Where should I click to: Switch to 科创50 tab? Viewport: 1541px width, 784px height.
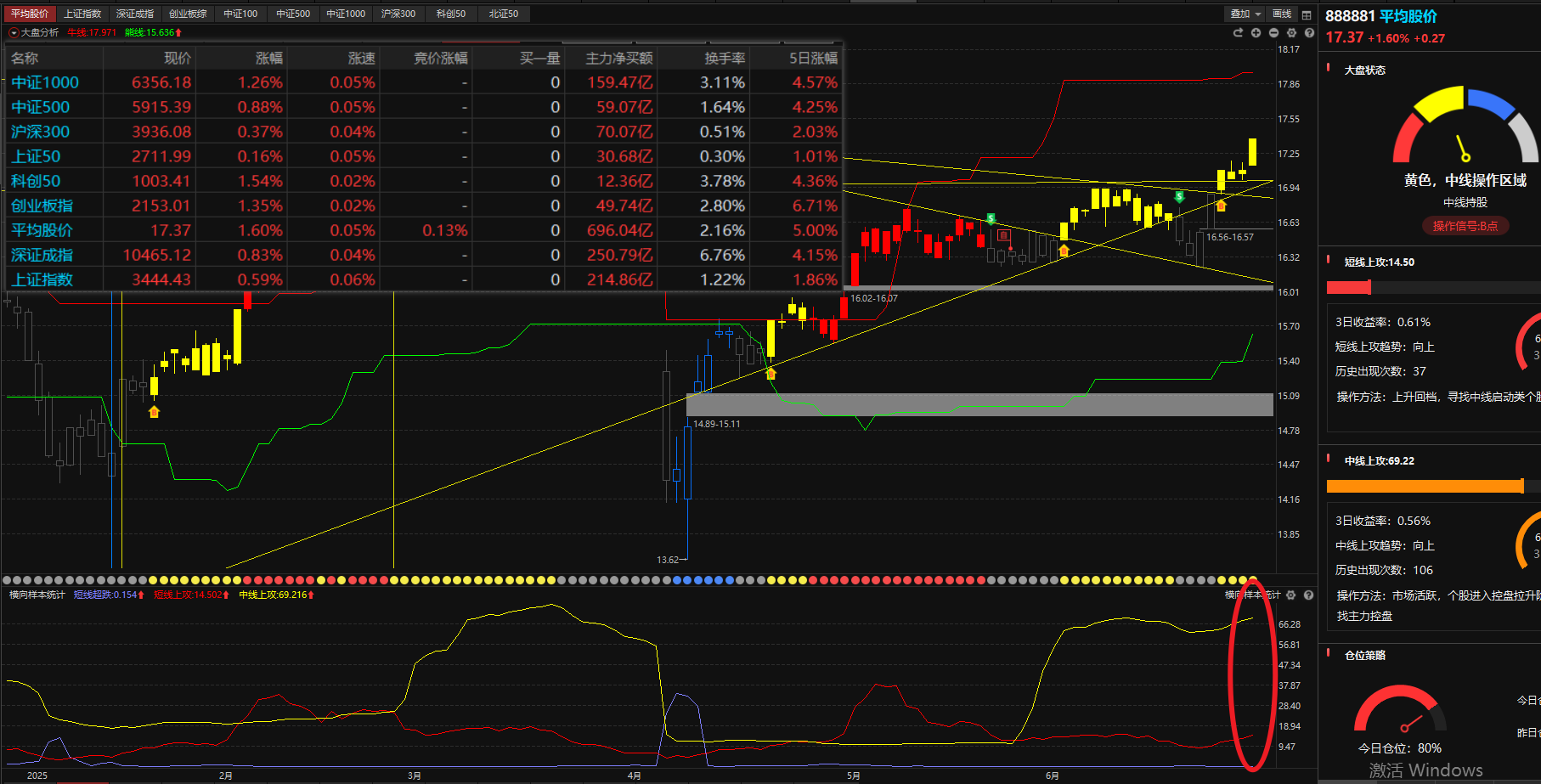pyautogui.click(x=451, y=14)
